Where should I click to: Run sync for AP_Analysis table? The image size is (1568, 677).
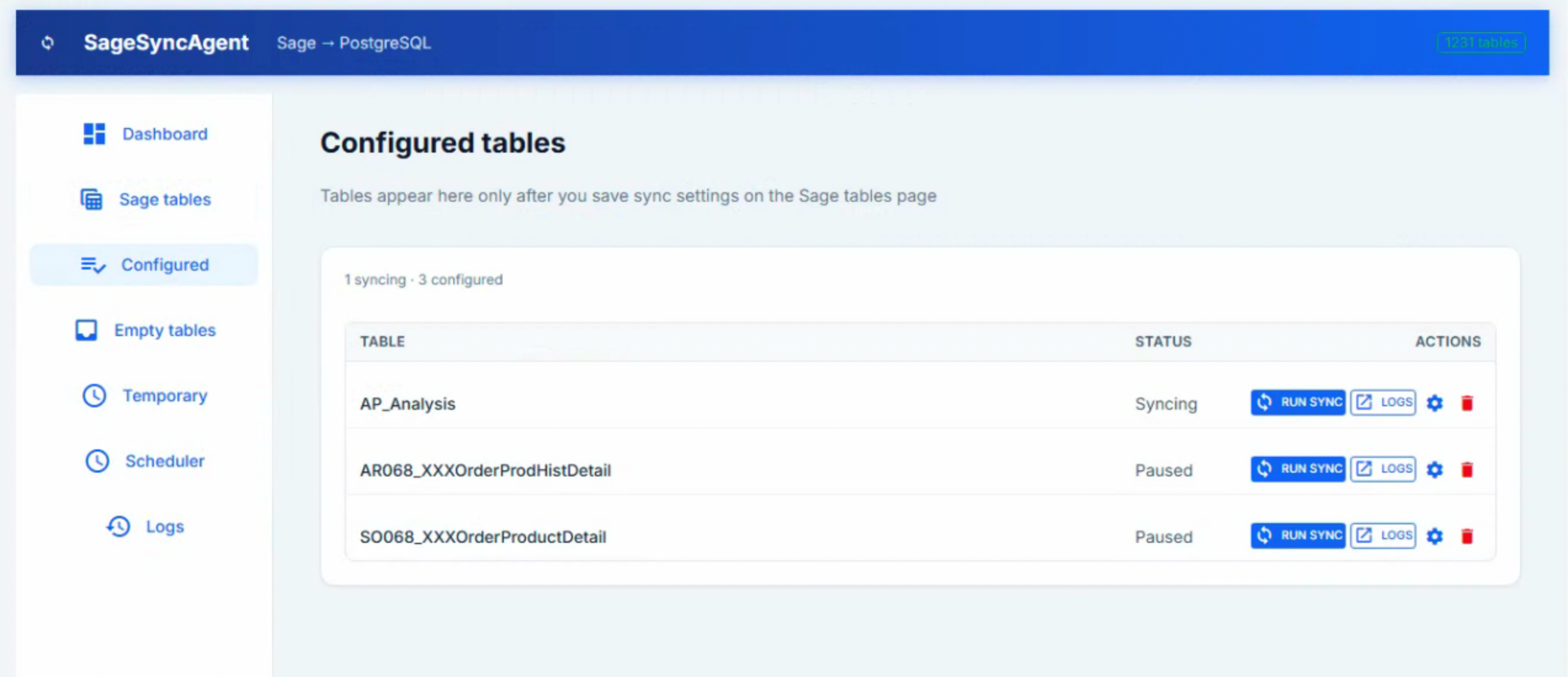(1298, 402)
